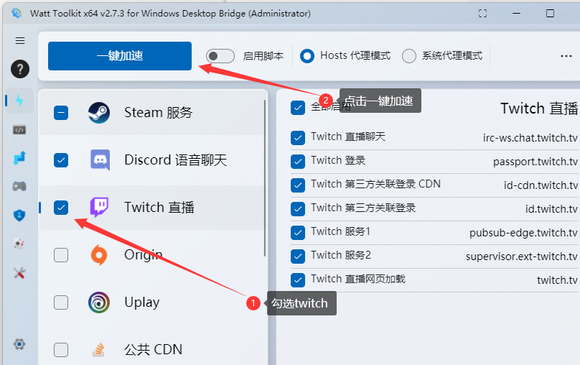Viewport: 580px width, 365px height.
Task: Click the Uplay swirl logo icon
Action: click(x=99, y=302)
